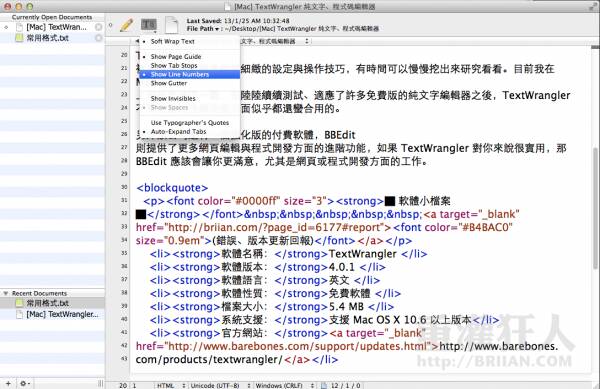Click the document proxy icon in toolbar
Screen dimensions: 600x389
click(x=172, y=25)
